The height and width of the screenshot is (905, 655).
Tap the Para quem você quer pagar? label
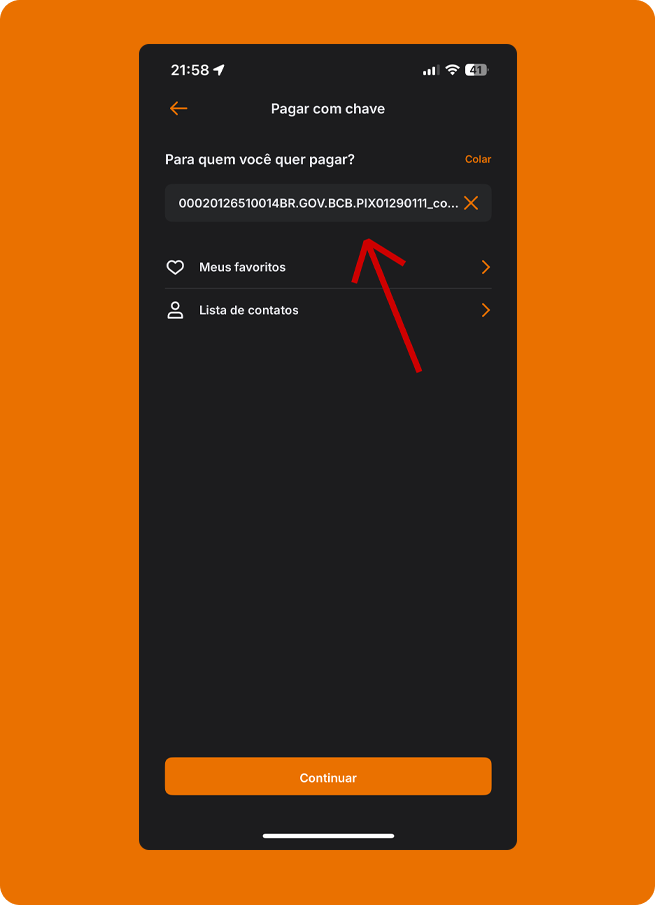[260, 159]
